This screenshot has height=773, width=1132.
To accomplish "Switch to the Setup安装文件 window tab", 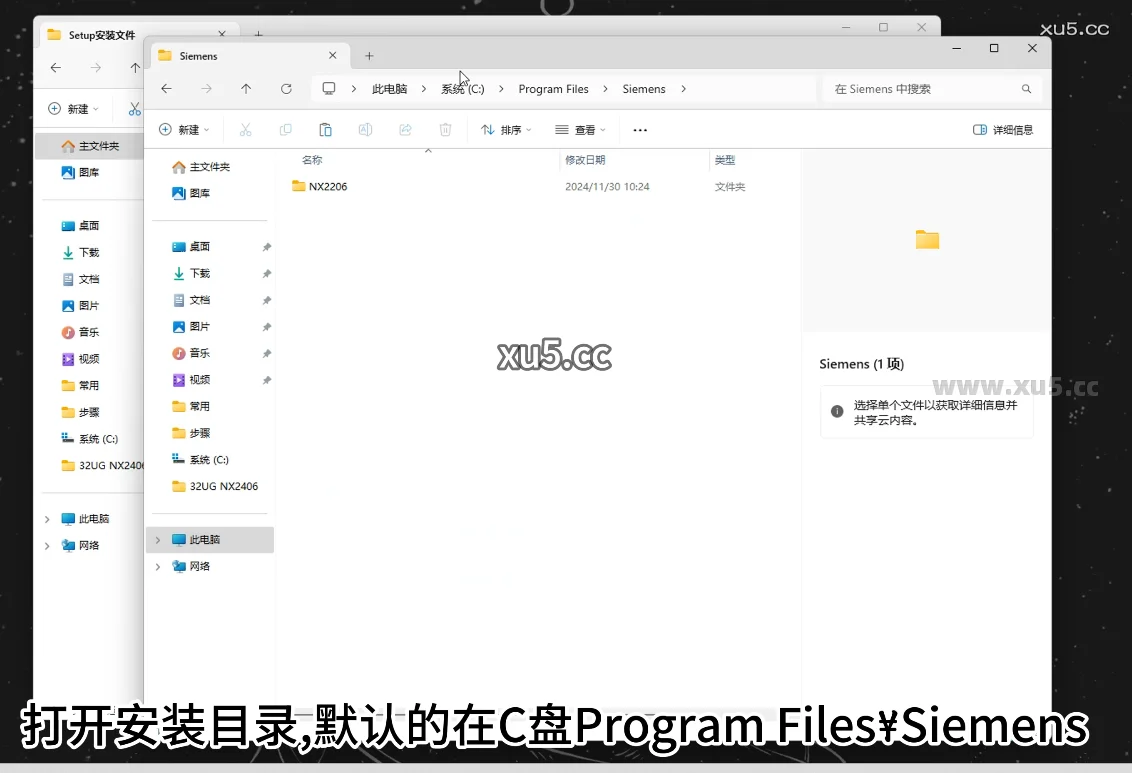I will [100, 35].
